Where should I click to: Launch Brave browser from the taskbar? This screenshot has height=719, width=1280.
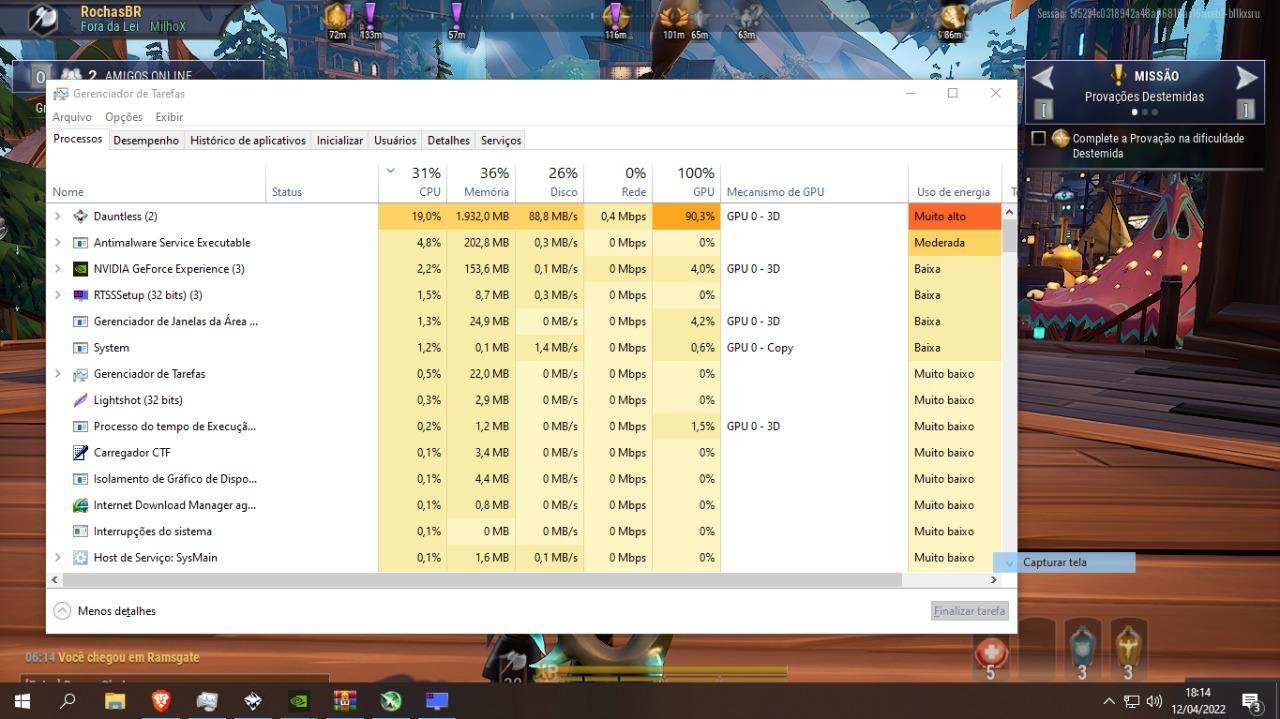[x=161, y=701]
